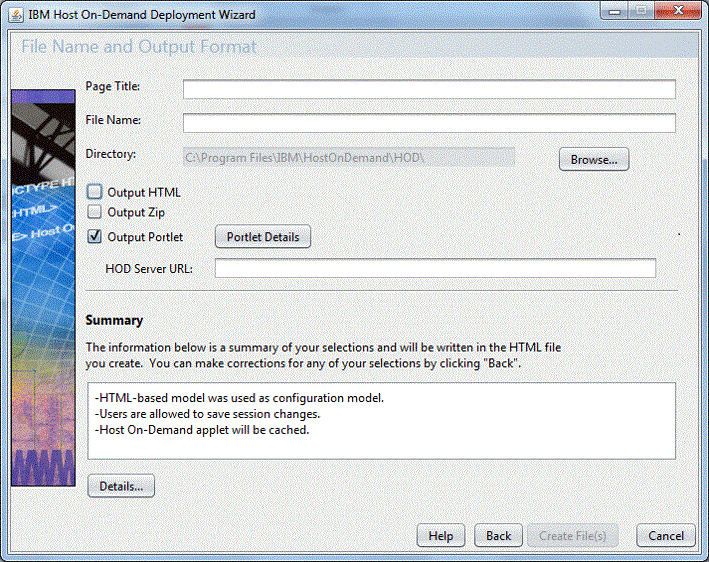Viewport: 709px width, 562px height.
Task: Click the Help button
Action: click(441, 536)
